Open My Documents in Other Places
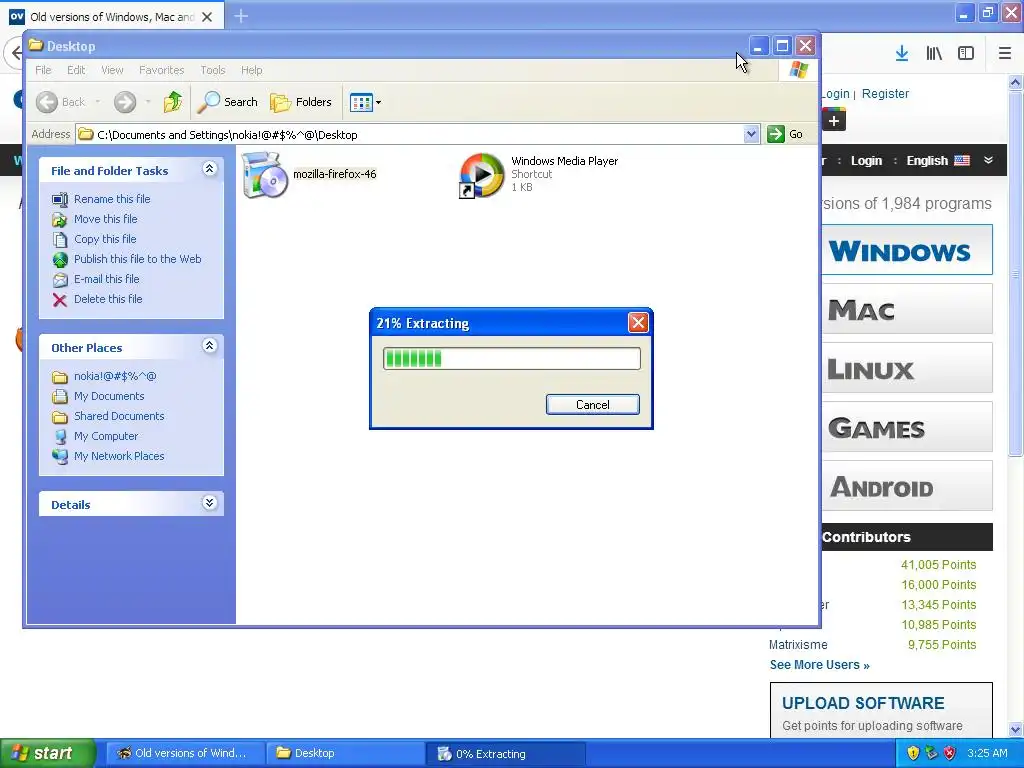1024x768 pixels. (108, 396)
